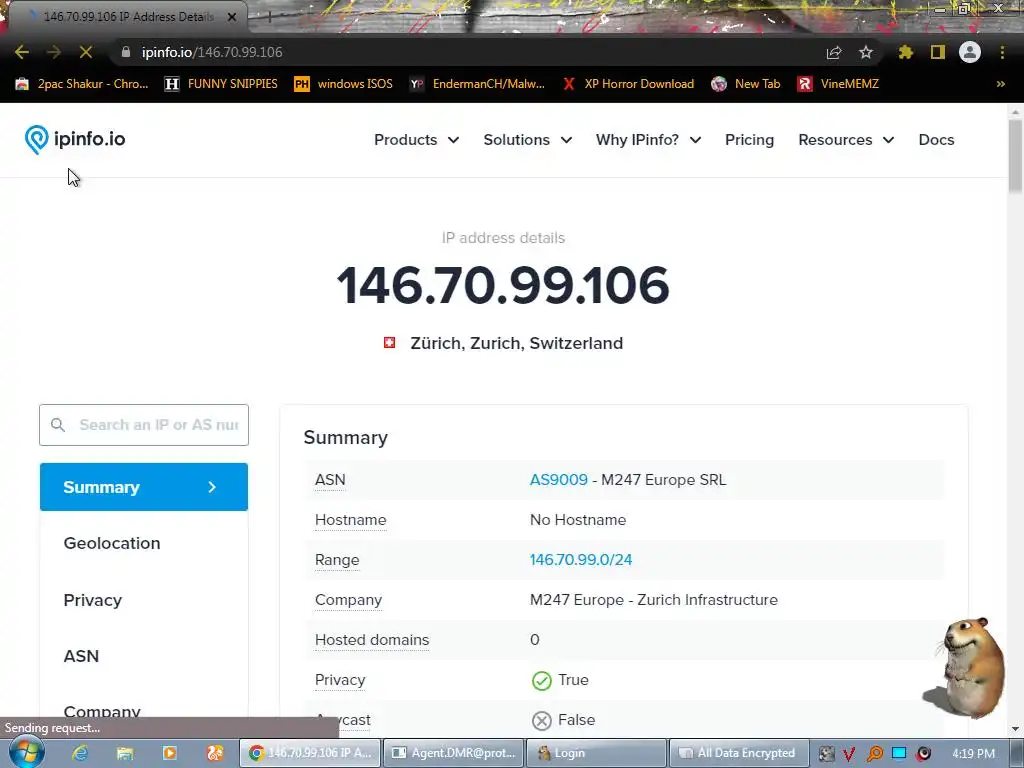Image resolution: width=1024 pixels, height=768 pixels.
Task: Open the EndermanCH/Malw... bookmark
Action: (477, 84)
